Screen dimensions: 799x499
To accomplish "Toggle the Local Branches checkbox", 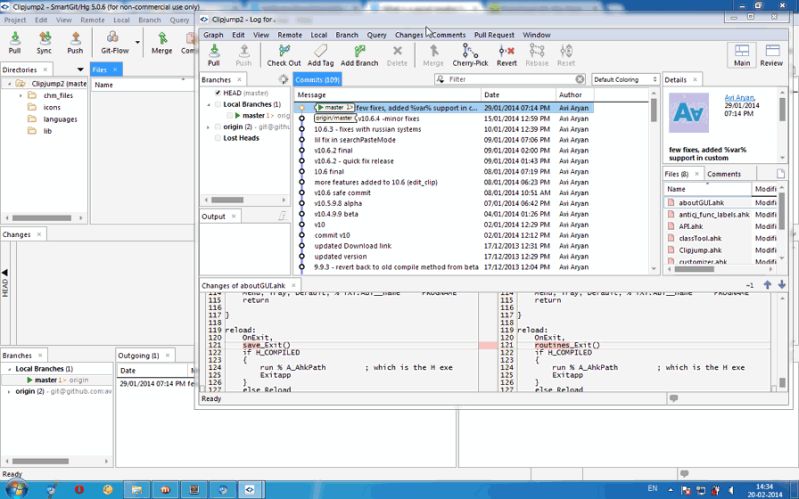I will point(218,104).
